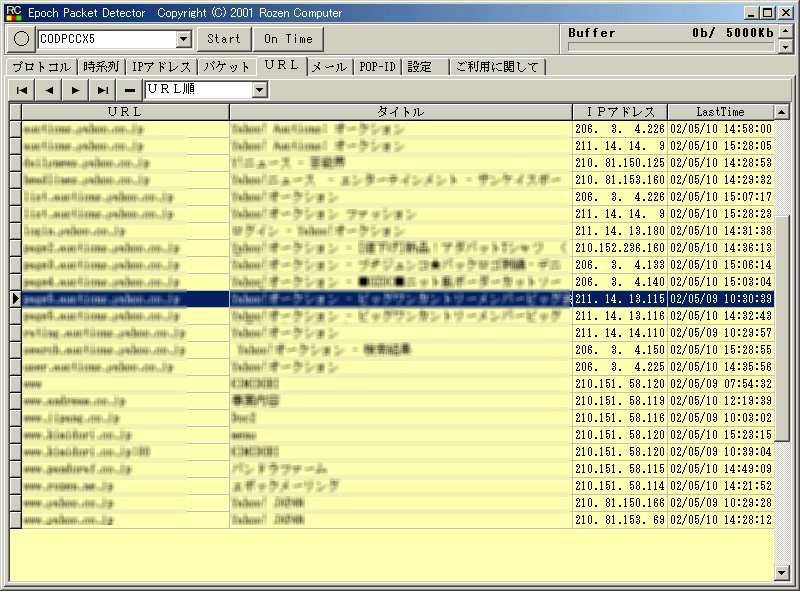Click IP cell 211. 14. 13.180

(x=620, y=231)
